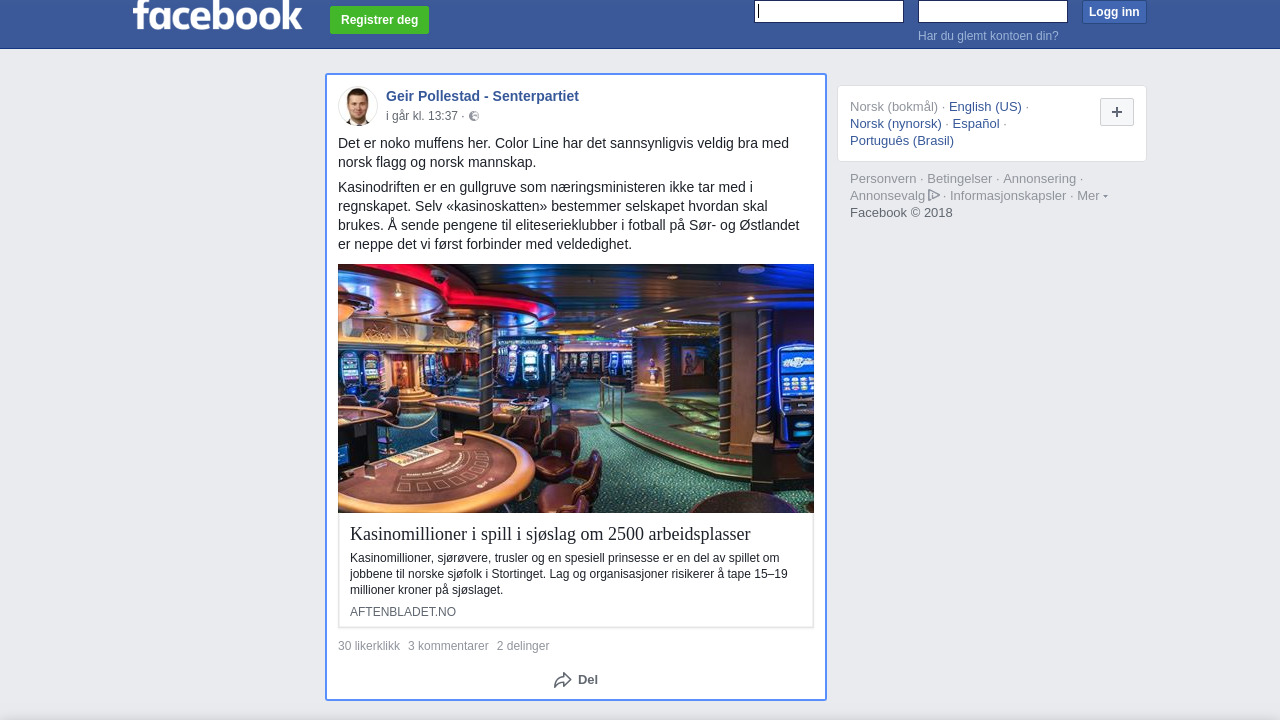Open the Betingelser footer link
Screen dimensions: 1280x720
click(x=960, y=179)
